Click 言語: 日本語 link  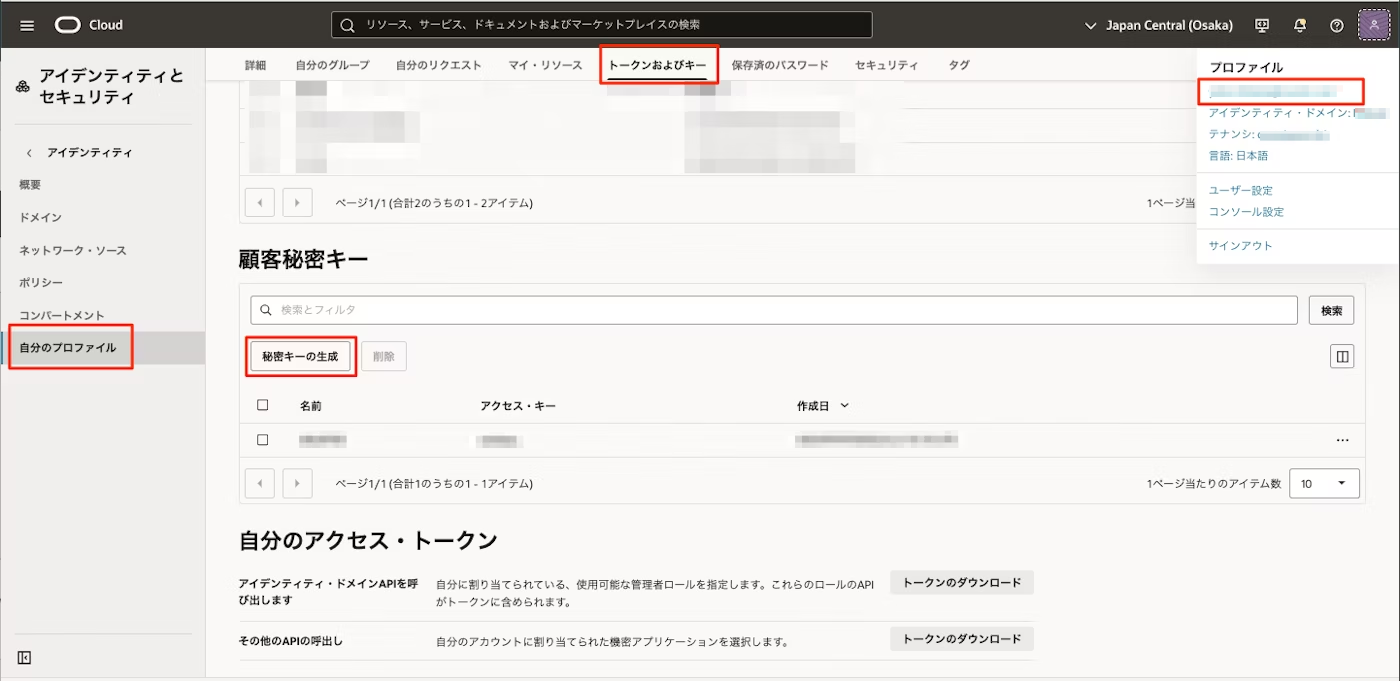coord(1238,156)
